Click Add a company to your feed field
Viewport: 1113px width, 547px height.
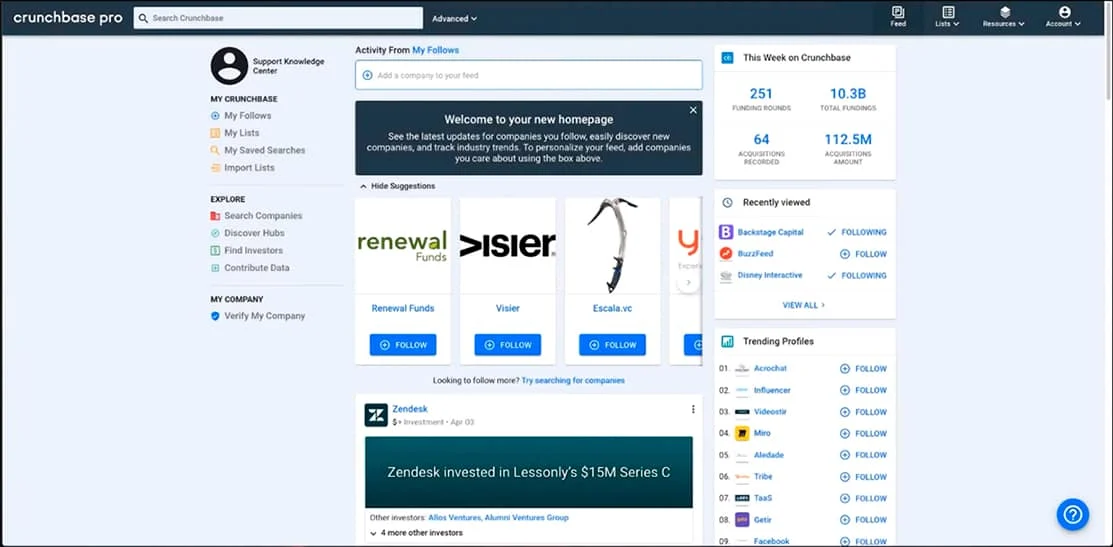coord(528,75)
